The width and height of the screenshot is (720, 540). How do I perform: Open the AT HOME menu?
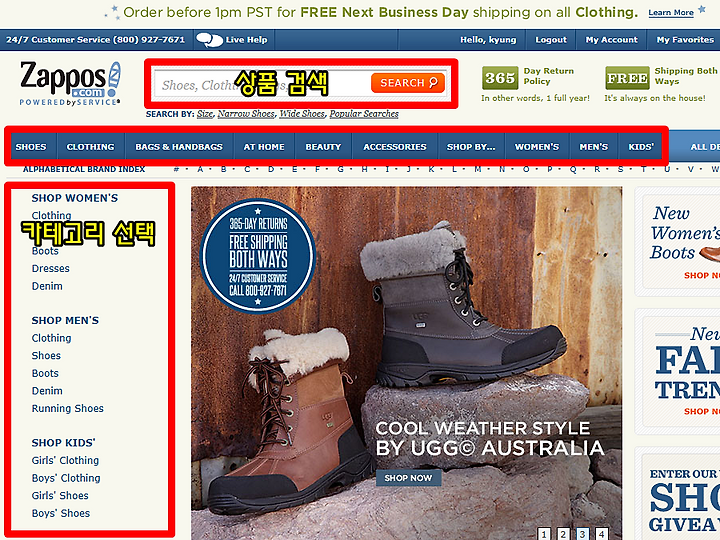point(264,147)
